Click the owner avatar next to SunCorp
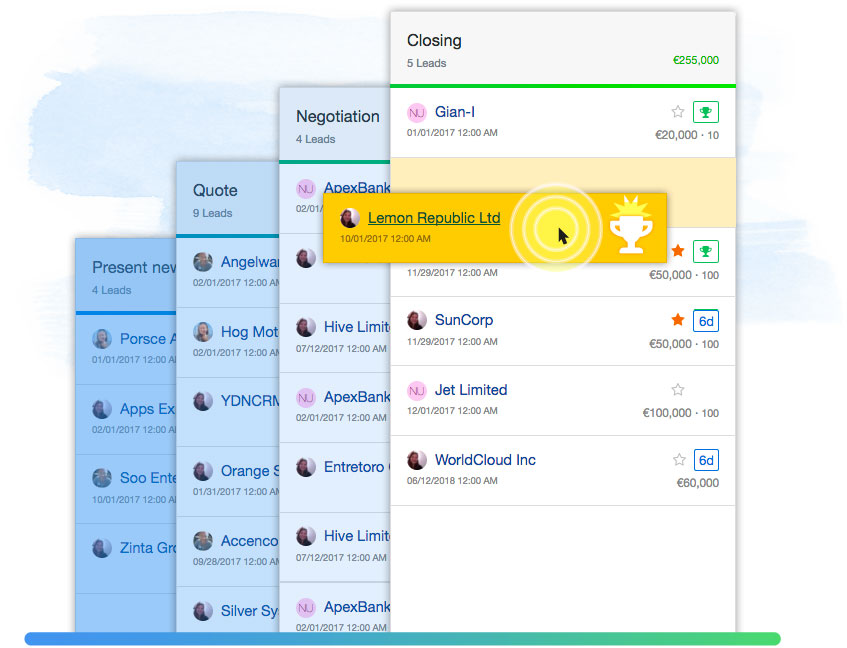 (x=417, y=321)
